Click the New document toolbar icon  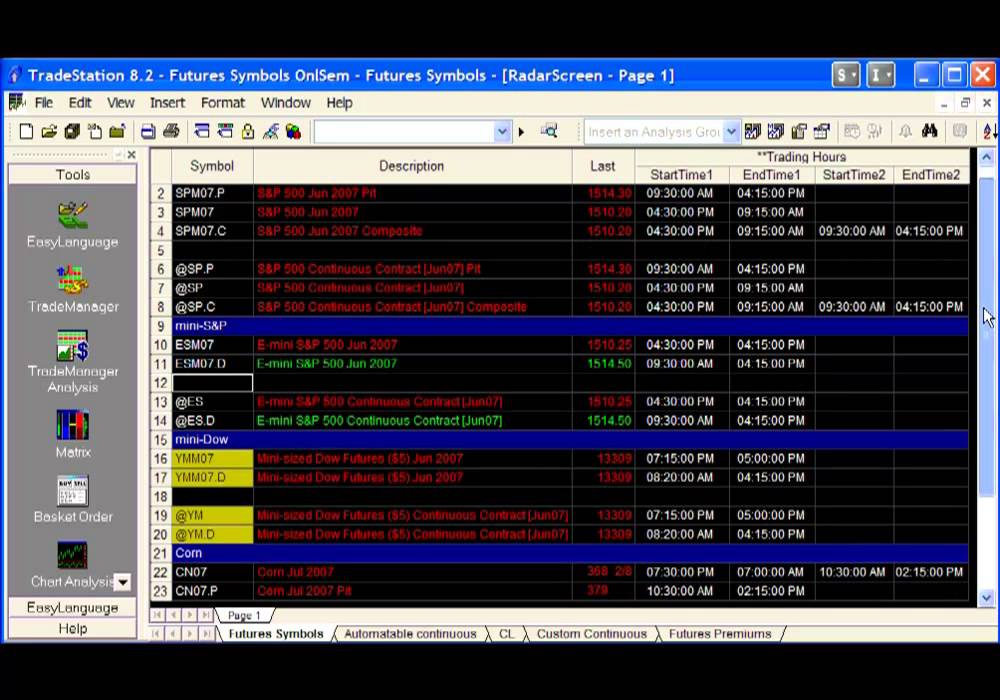[26, 132]
